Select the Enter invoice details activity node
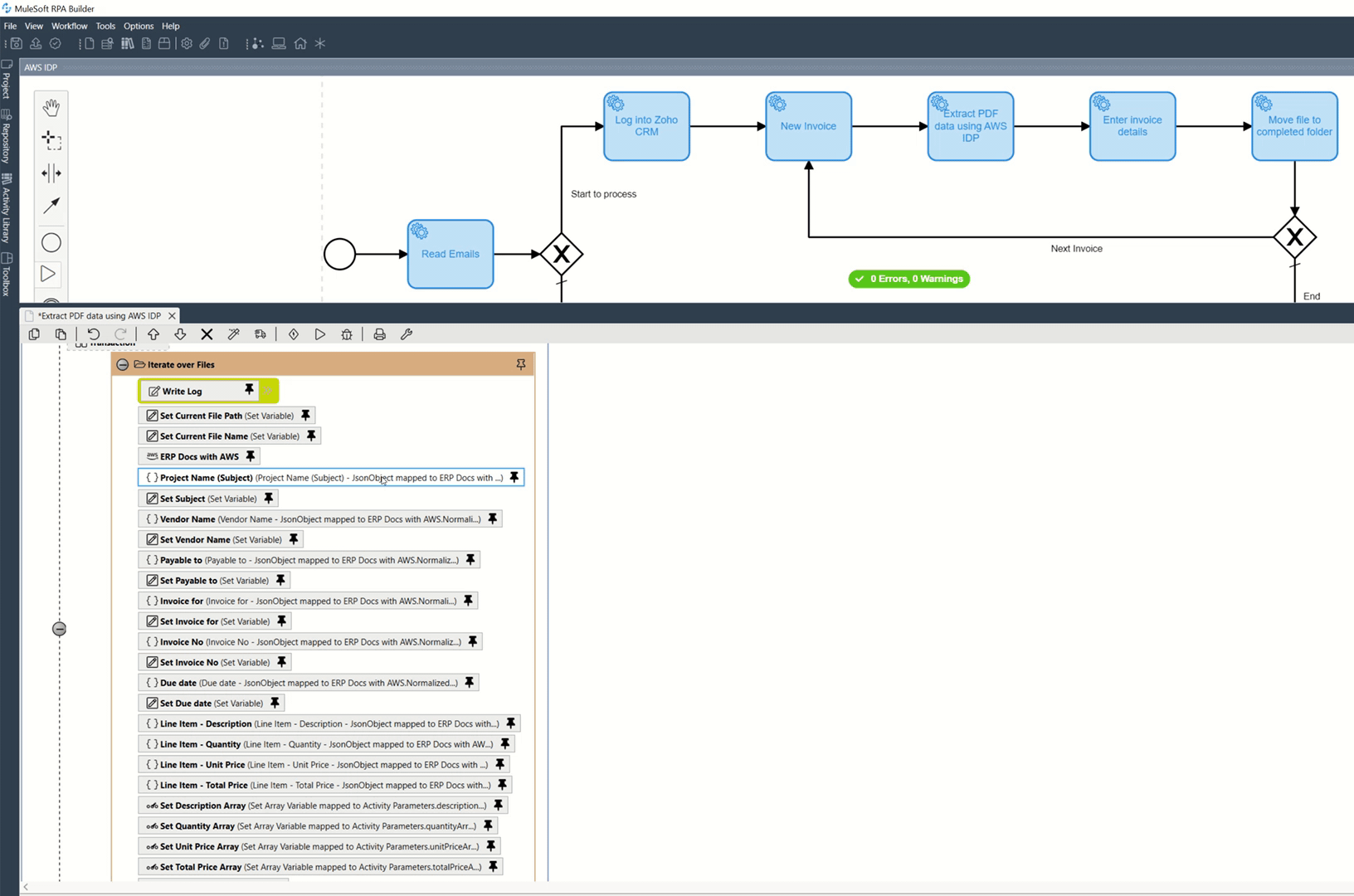The height and width of the screenshot is (896, 1354). point(1132,126)
